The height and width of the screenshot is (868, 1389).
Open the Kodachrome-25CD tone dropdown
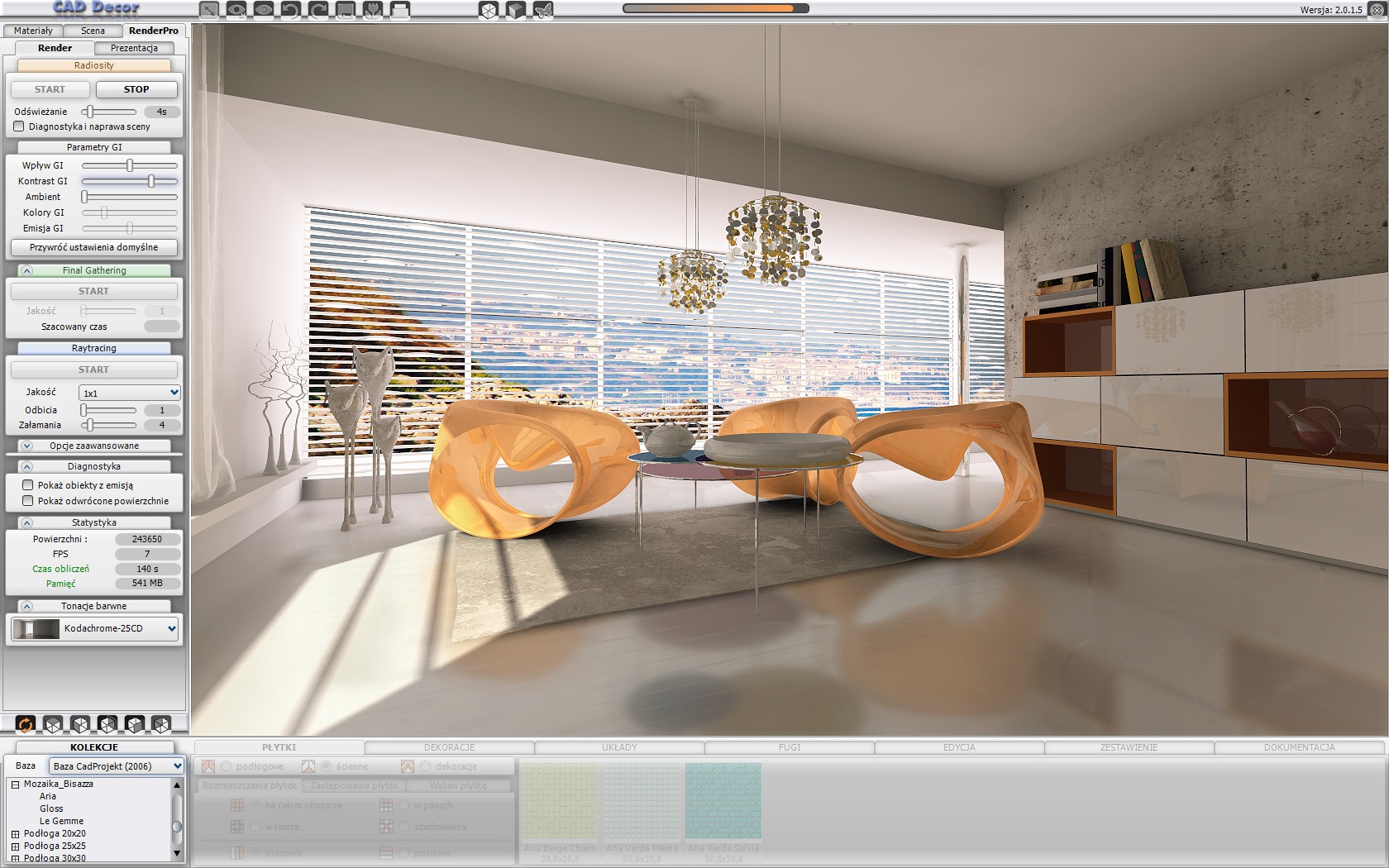(94, 628)
